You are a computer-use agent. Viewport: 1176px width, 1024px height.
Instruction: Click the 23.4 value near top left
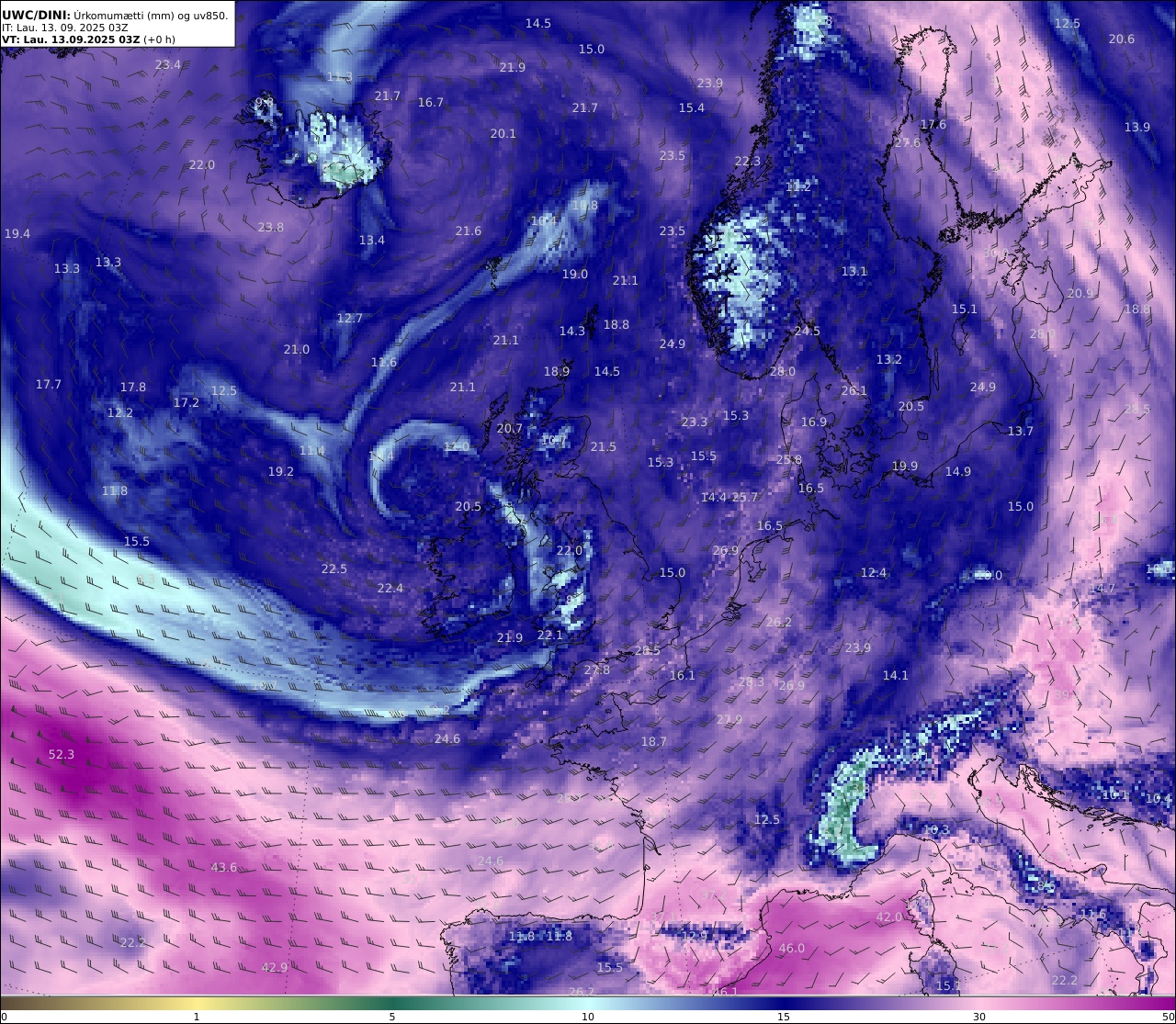coord(168,64)
